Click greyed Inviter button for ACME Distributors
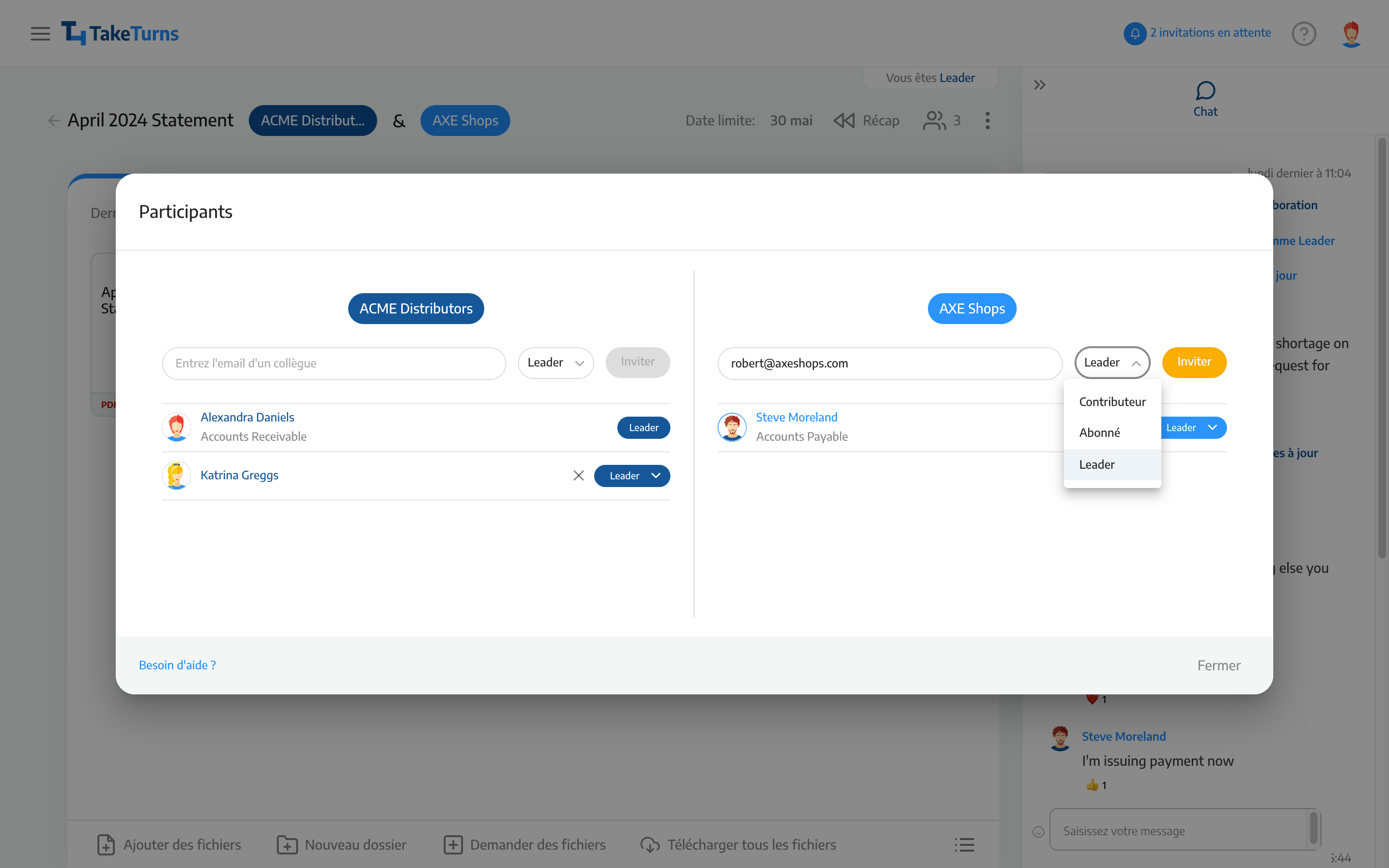 (x=638, y=362)
